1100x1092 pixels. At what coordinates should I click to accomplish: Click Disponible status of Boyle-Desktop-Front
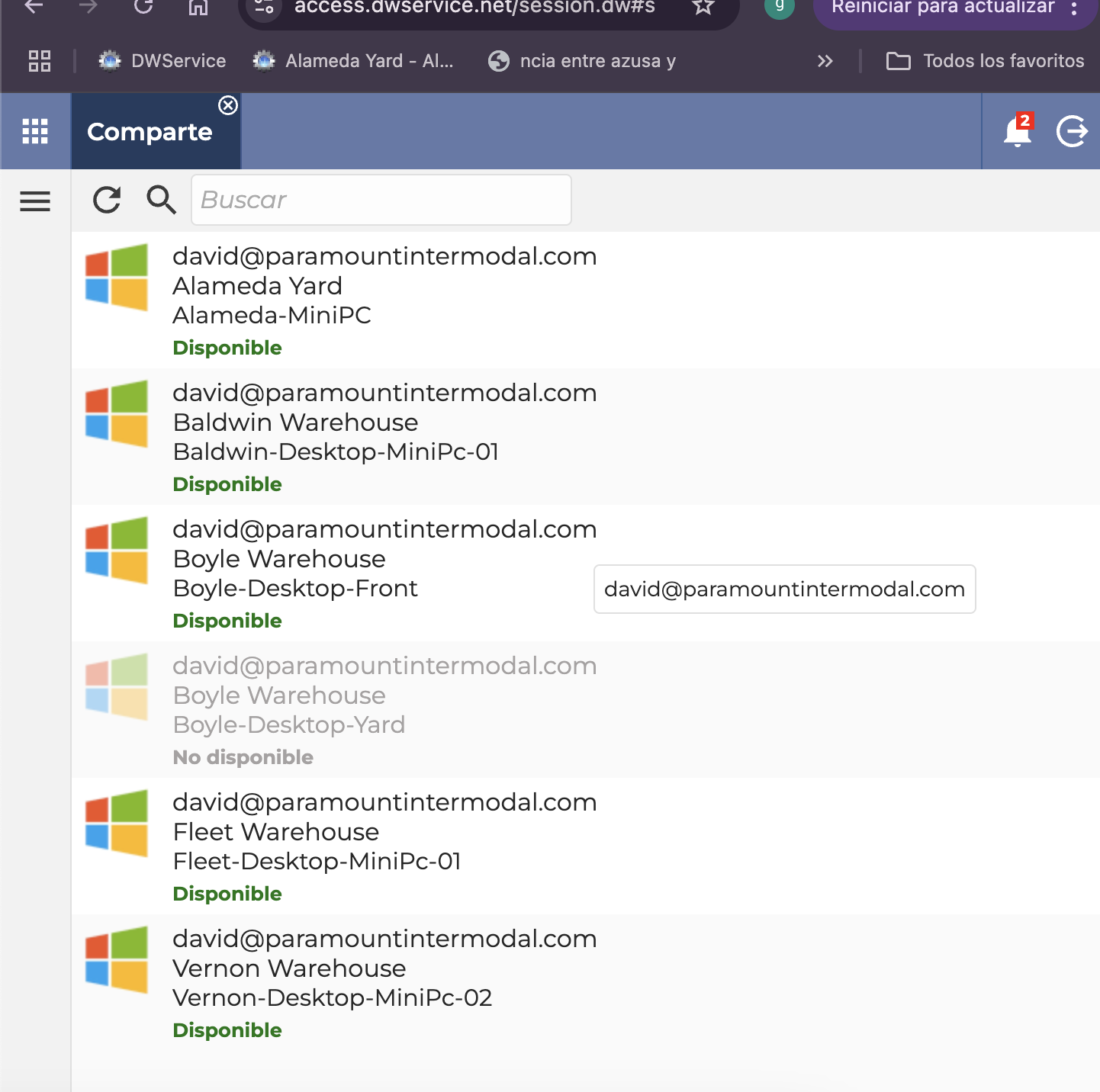(227, 621)
